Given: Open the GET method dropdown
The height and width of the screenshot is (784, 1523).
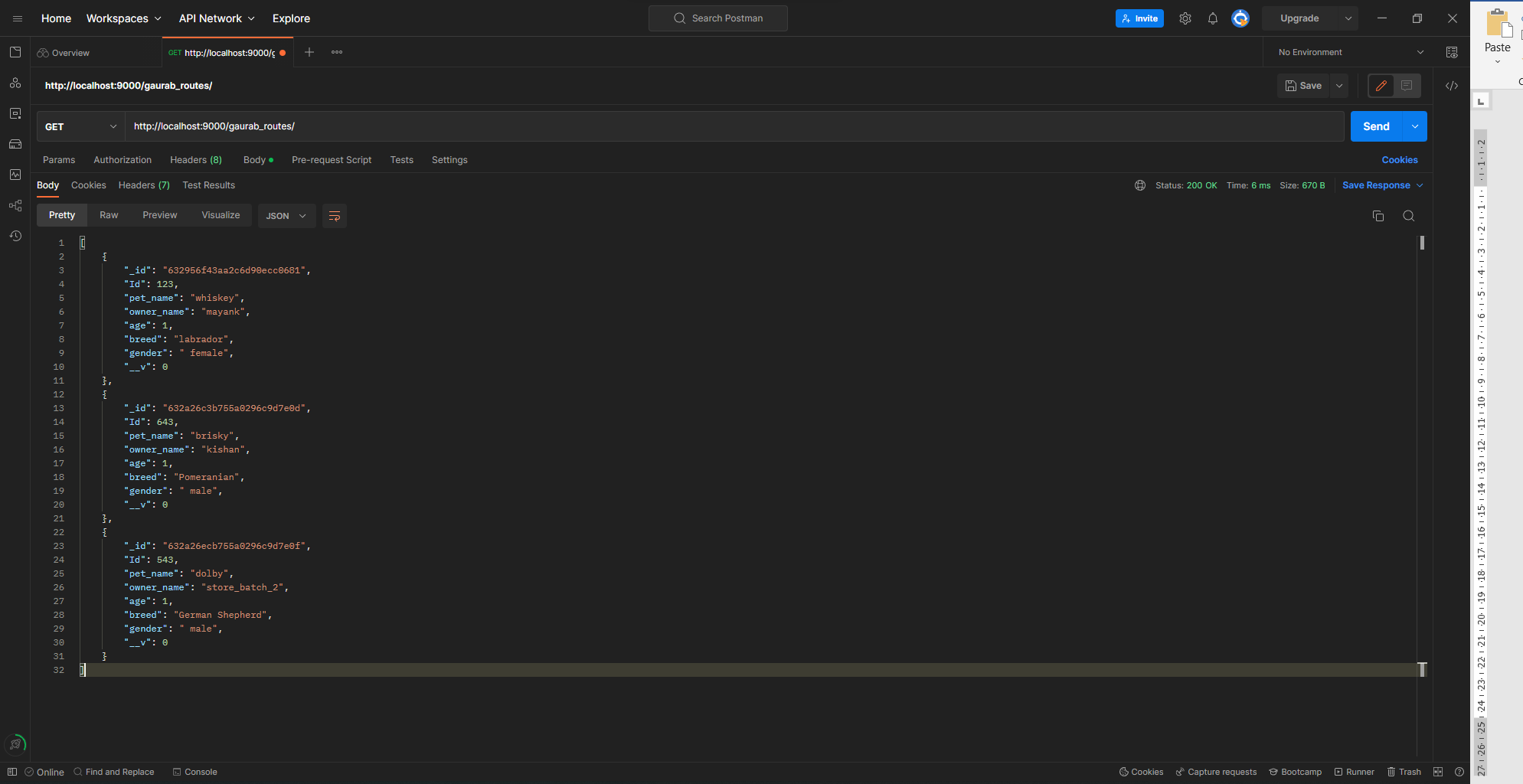Looking at the screenshot, I should (80, 126).
